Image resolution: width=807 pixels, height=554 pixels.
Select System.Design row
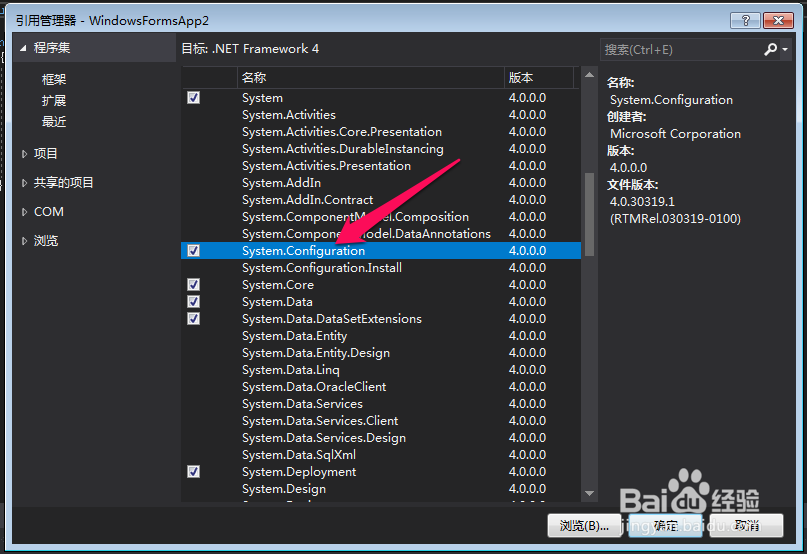[381, 489]
